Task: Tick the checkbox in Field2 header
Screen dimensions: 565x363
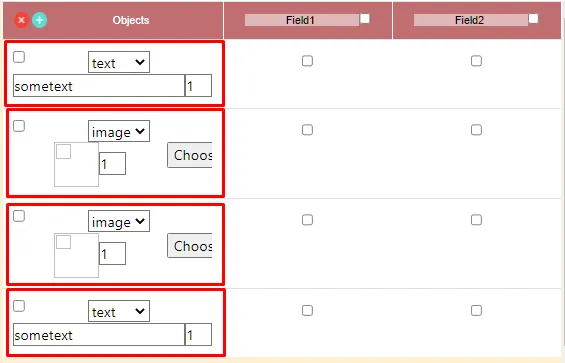Action: click(x=534, y=18)
